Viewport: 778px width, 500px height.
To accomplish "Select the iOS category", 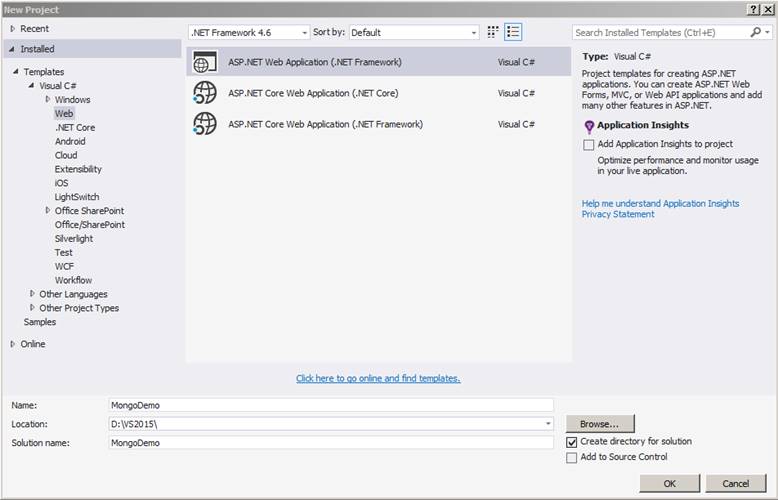I will (62, 183).
